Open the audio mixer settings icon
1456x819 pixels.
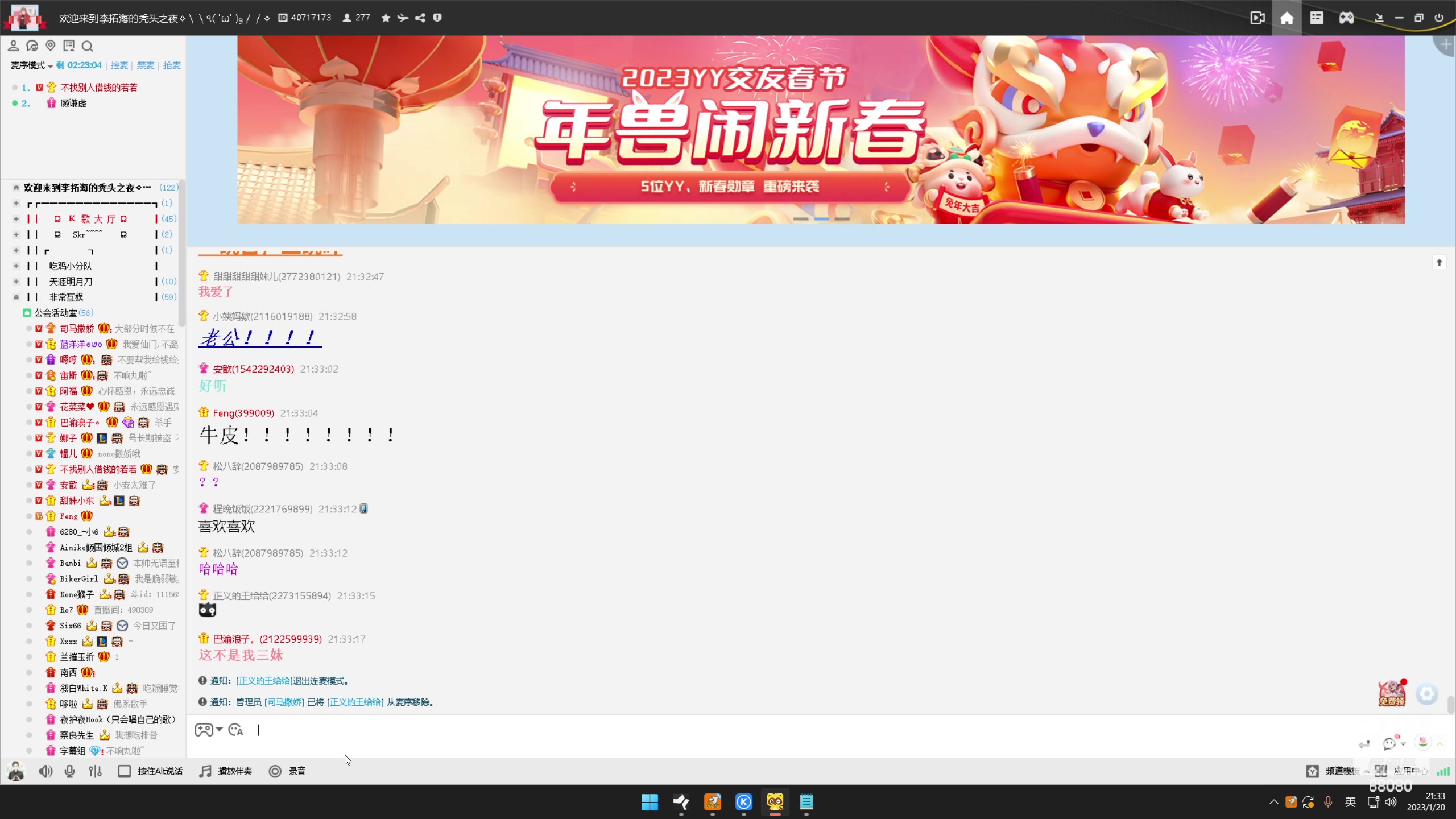point(95,771)
